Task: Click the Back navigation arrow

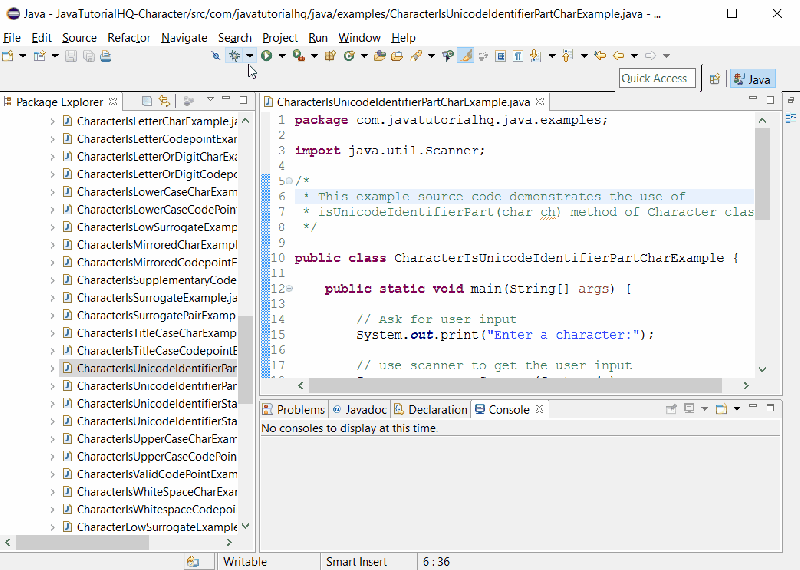Action: pyautogui.click(x=619, y=56)
